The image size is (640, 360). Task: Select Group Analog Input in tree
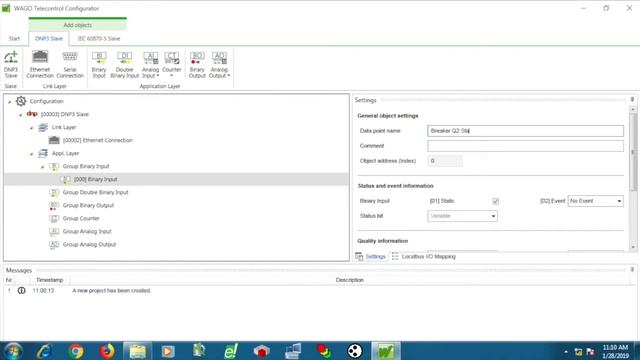[x=87, y=231]
